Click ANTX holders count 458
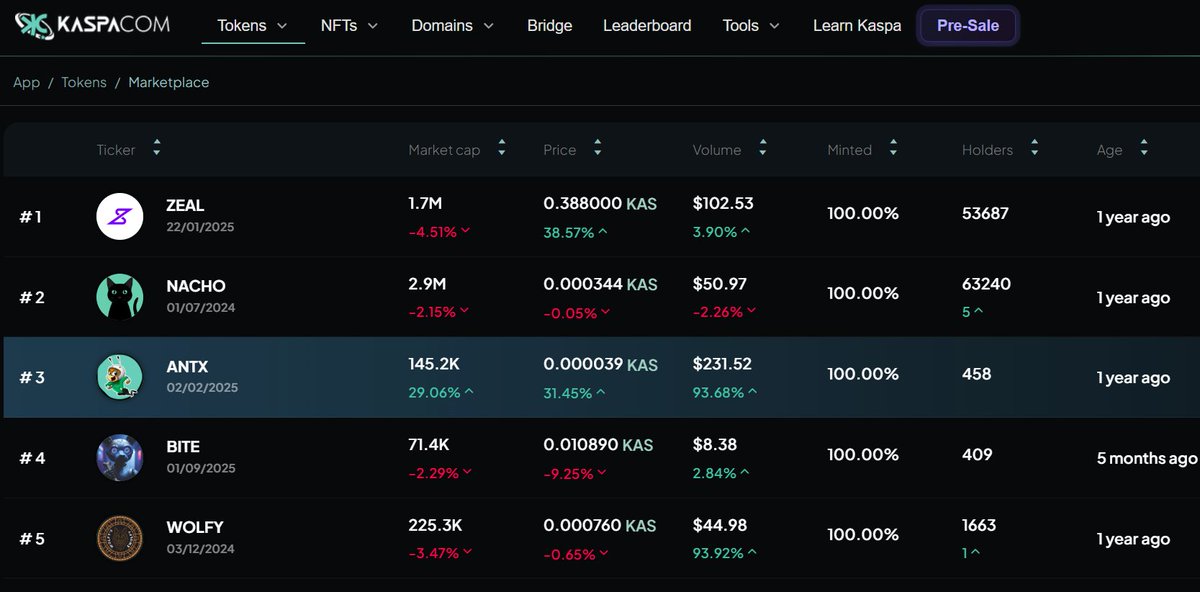Viewport: 1200px width, 592px height. (x=976, y=374)
